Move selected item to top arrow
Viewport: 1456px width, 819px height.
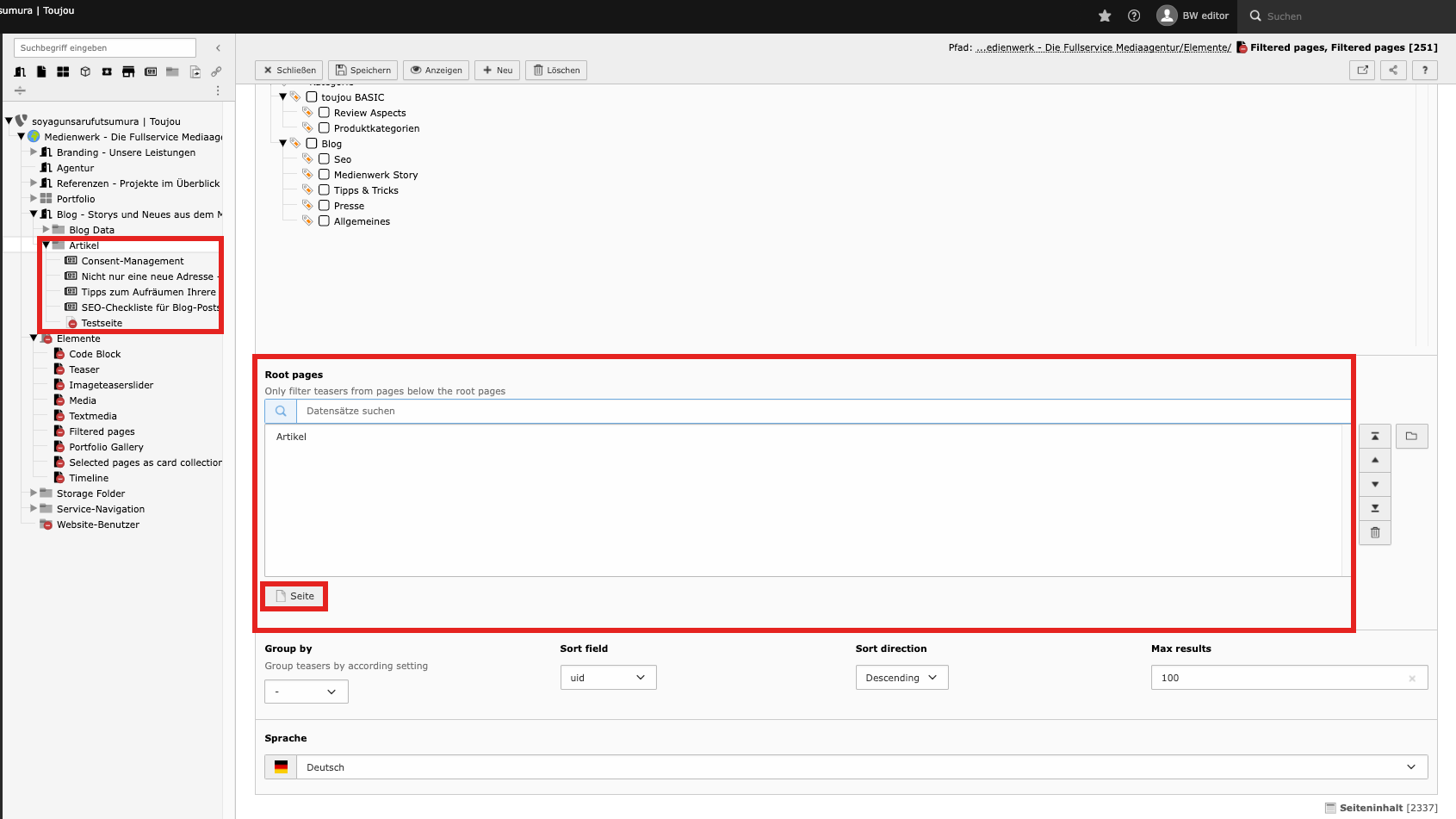pos(1375,437)
